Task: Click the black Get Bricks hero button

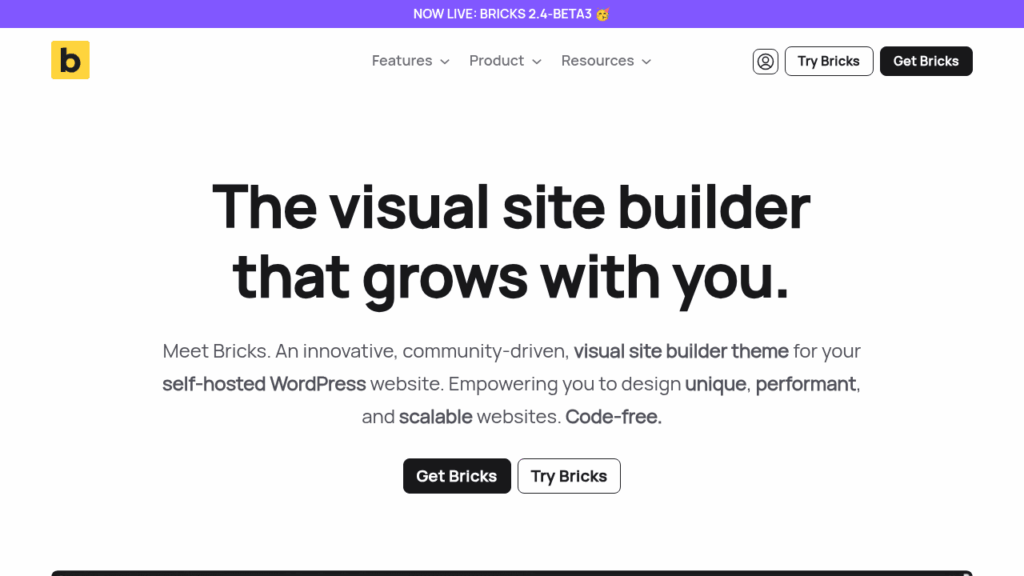Action: click(x=457, y=476)
